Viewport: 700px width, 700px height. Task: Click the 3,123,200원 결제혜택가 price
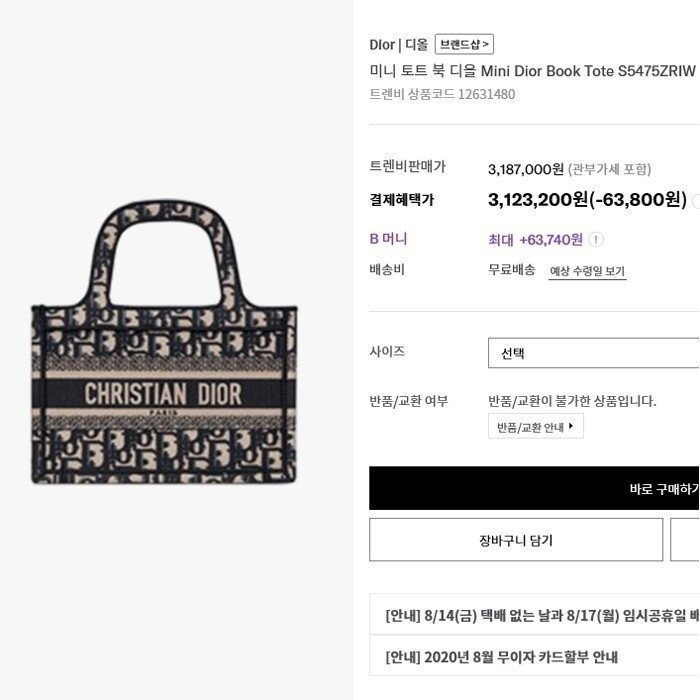[x=538, y=200]
